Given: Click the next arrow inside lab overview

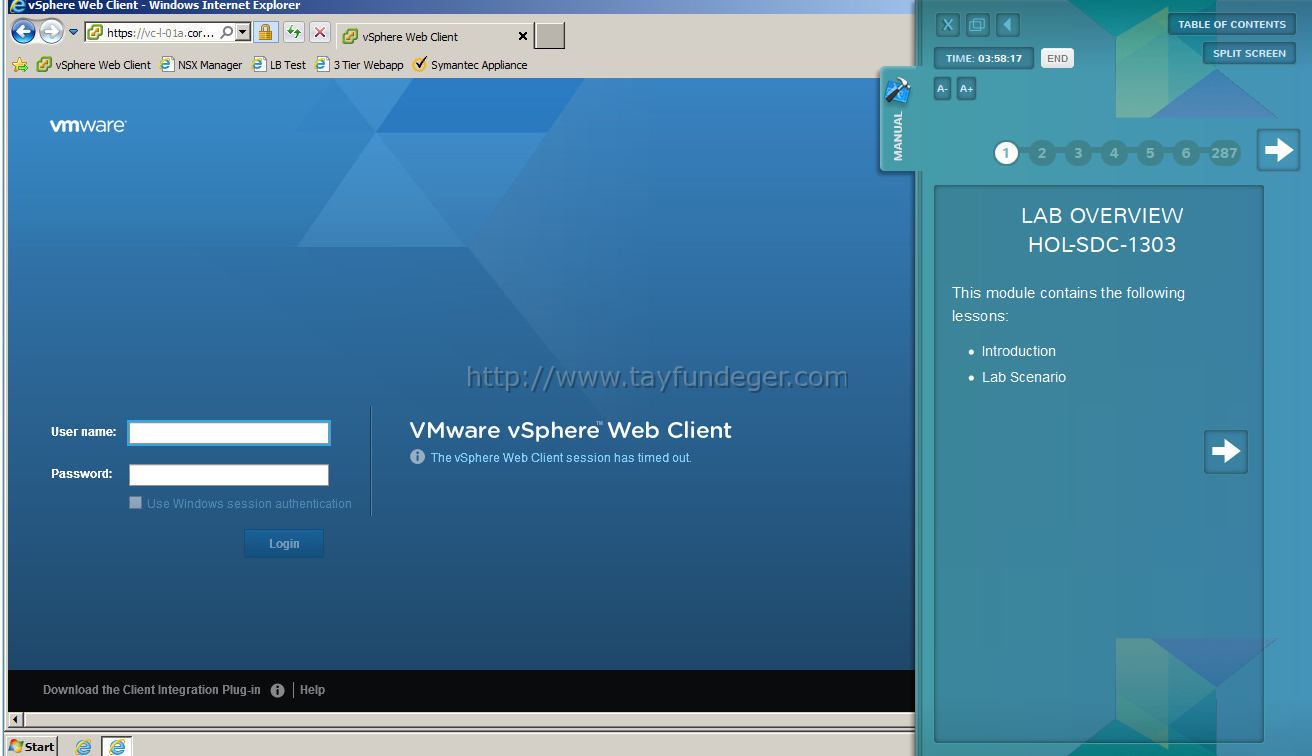Looking at the screenshot, I should pos(1226,452).
